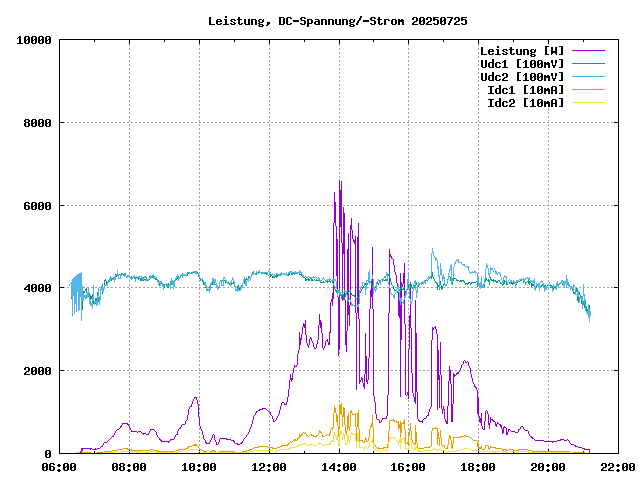Click the 10000 y-axis tick label
The width and height of the screenshot is (640, 480).
point(34,40)
